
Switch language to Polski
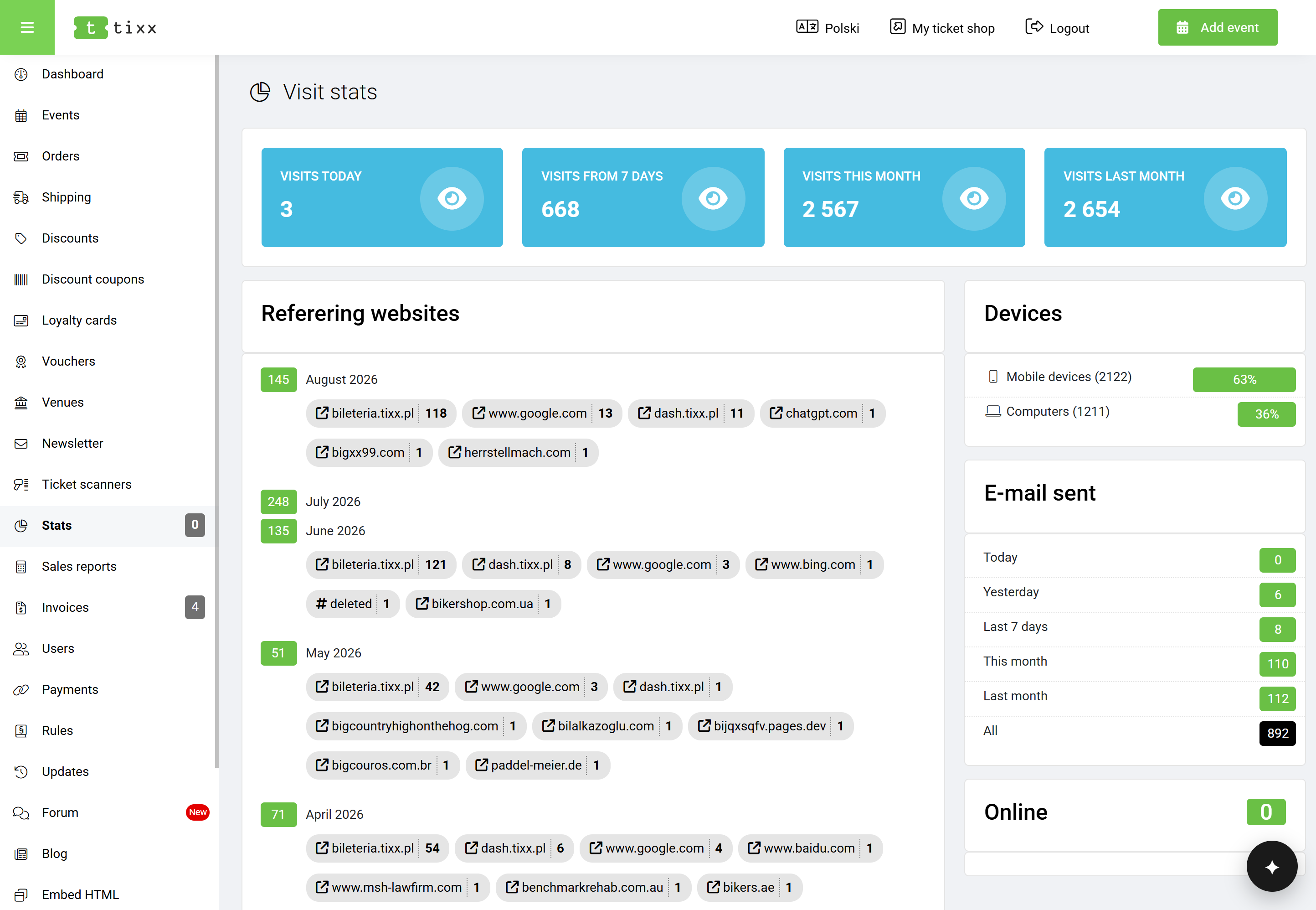tap(828, 28)
